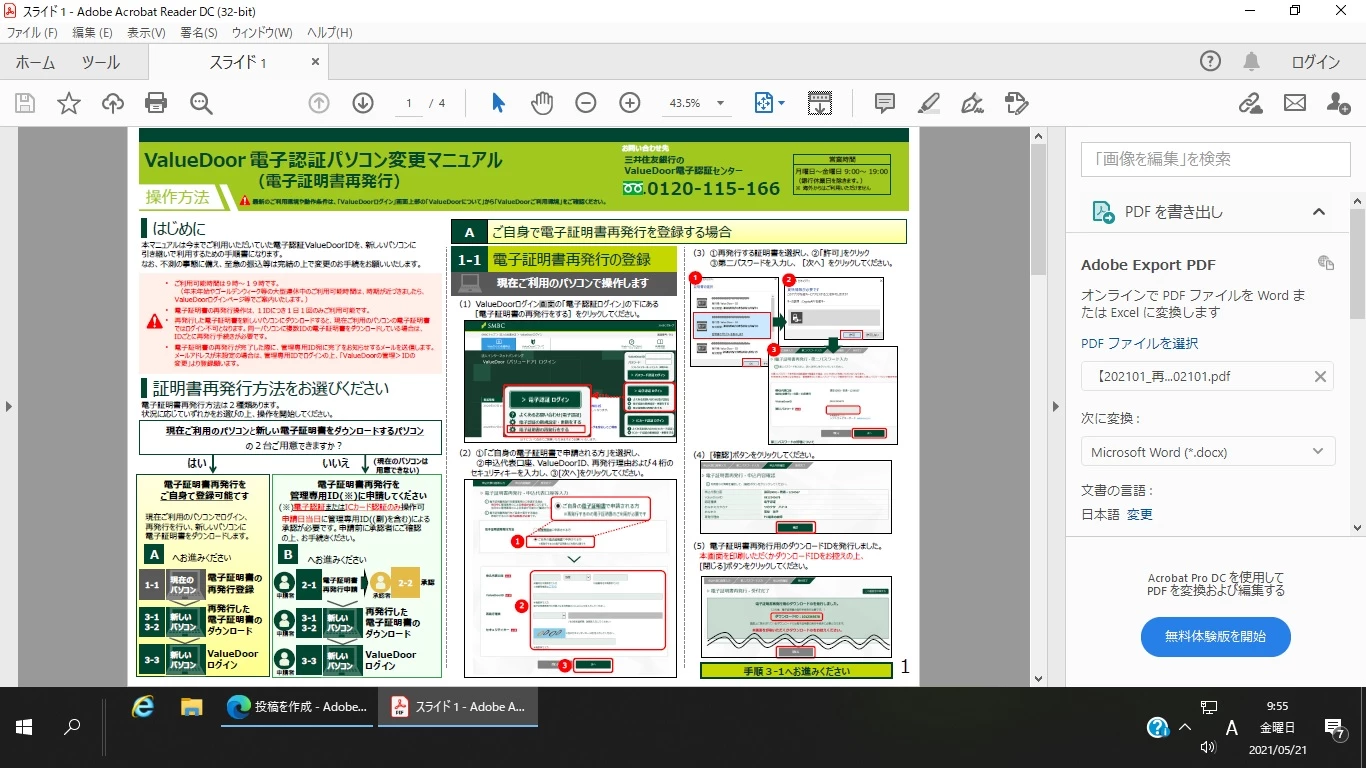The width and height of the screenshot is (1366, 768).
Task: Switch to the ホーム tab
Action: (35, 62)
